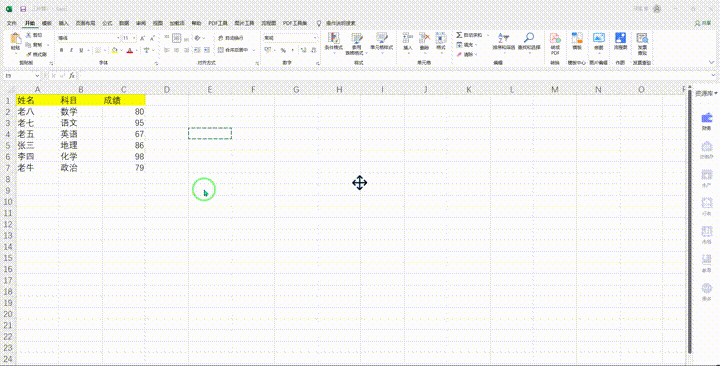Click the Copy (复制) icon
This screenshot has height=366, width=720.
[29, 45]
